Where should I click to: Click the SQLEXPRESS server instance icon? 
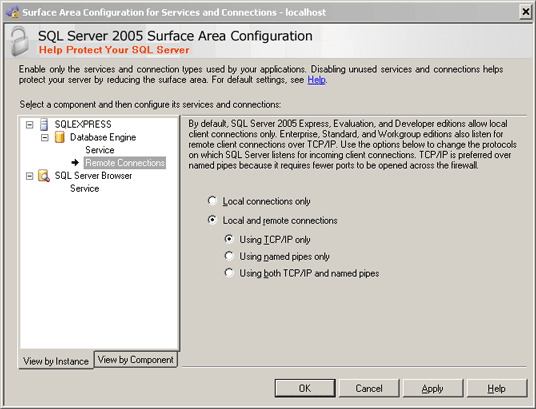tap(44, 124)
